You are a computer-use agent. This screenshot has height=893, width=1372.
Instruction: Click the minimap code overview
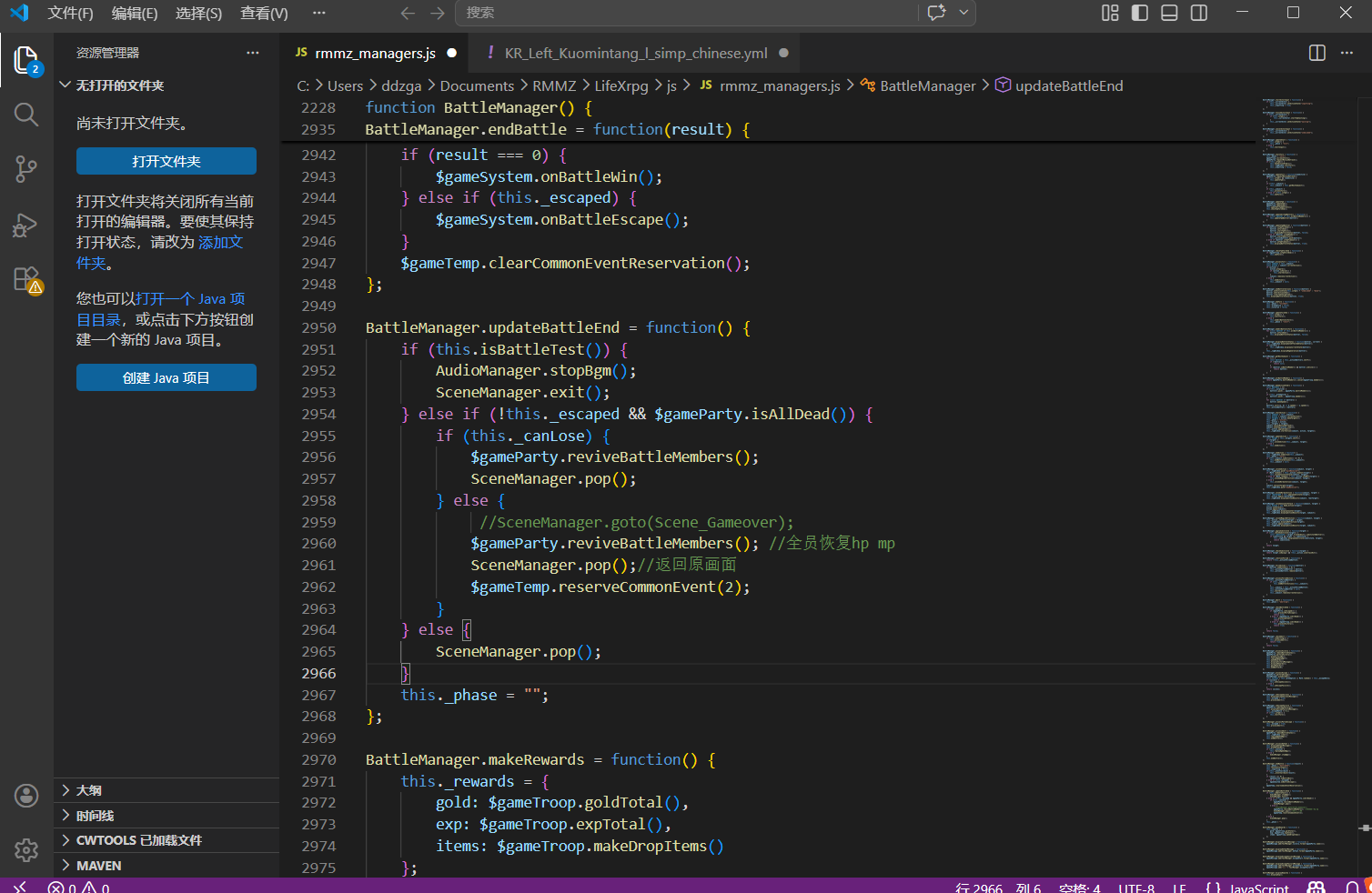[x=1306, y=487]
